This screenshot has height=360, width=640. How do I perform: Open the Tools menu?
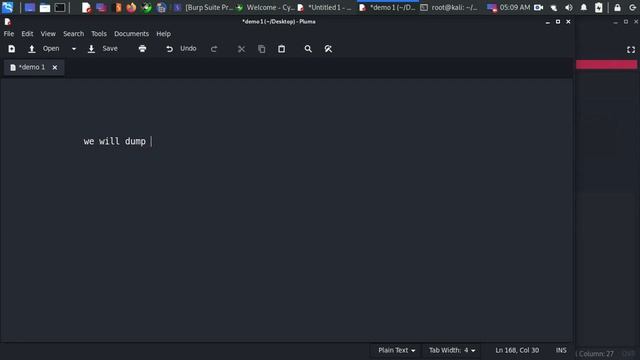(x=99, y=34)
